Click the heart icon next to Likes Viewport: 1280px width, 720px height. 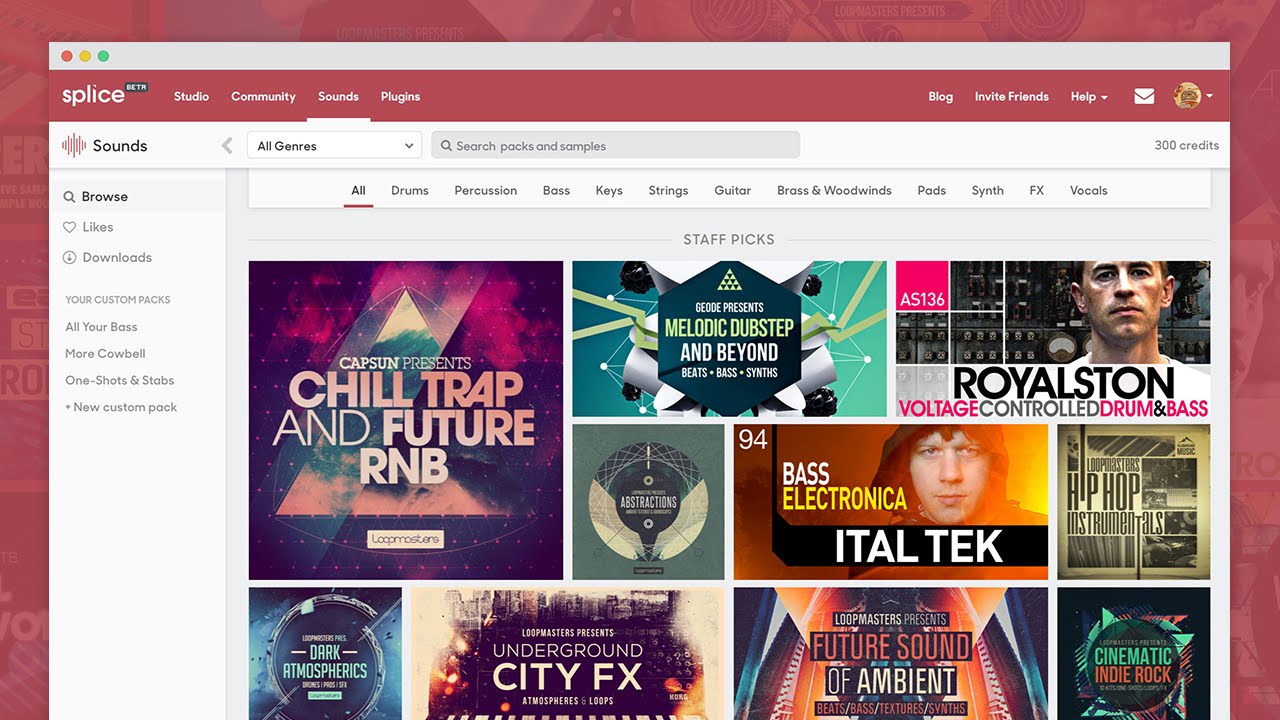(x=69, y=227)
